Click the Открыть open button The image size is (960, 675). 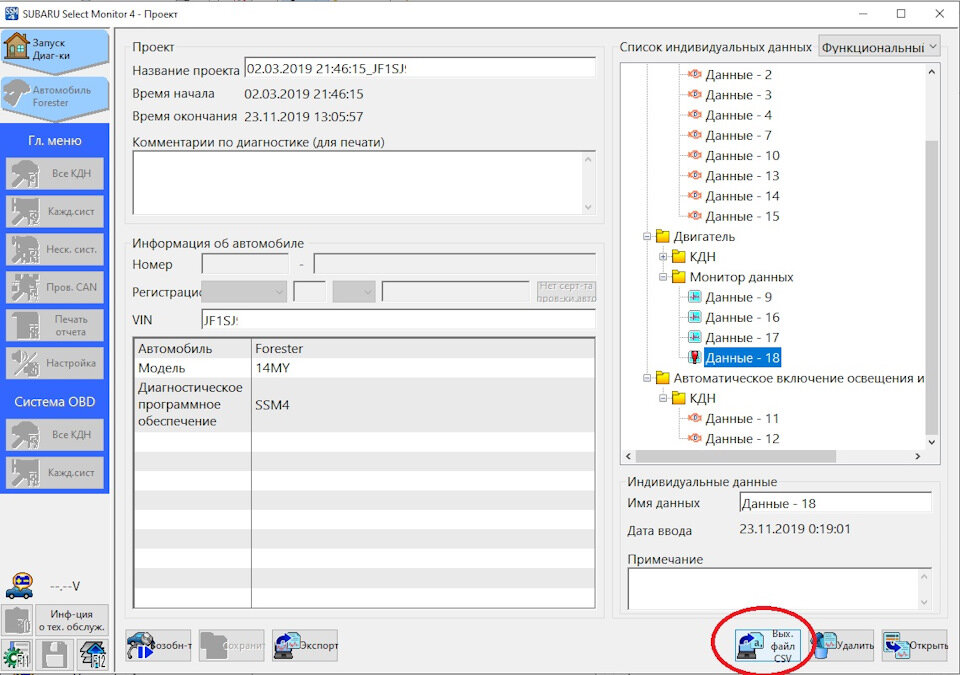pos(915,646)
